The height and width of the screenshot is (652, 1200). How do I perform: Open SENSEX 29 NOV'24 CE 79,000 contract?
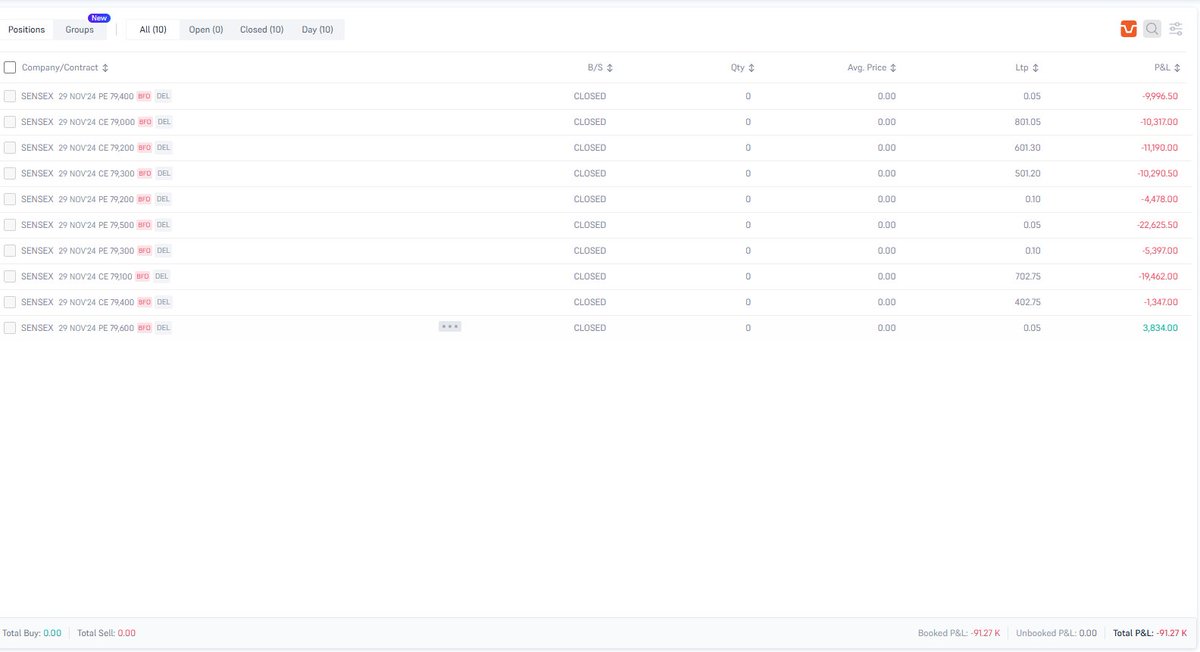pos(77,122)
